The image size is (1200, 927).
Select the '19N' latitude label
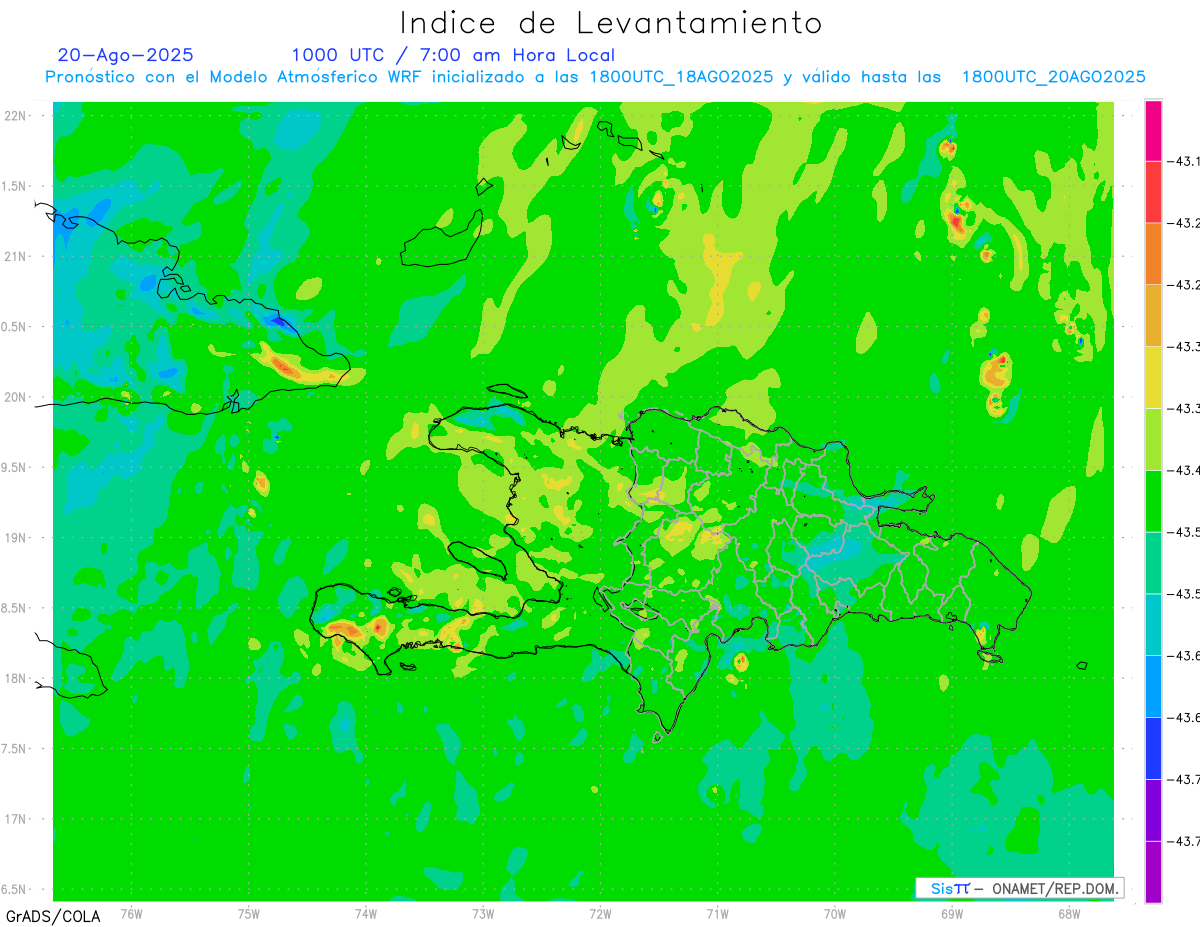click(15, 538)
